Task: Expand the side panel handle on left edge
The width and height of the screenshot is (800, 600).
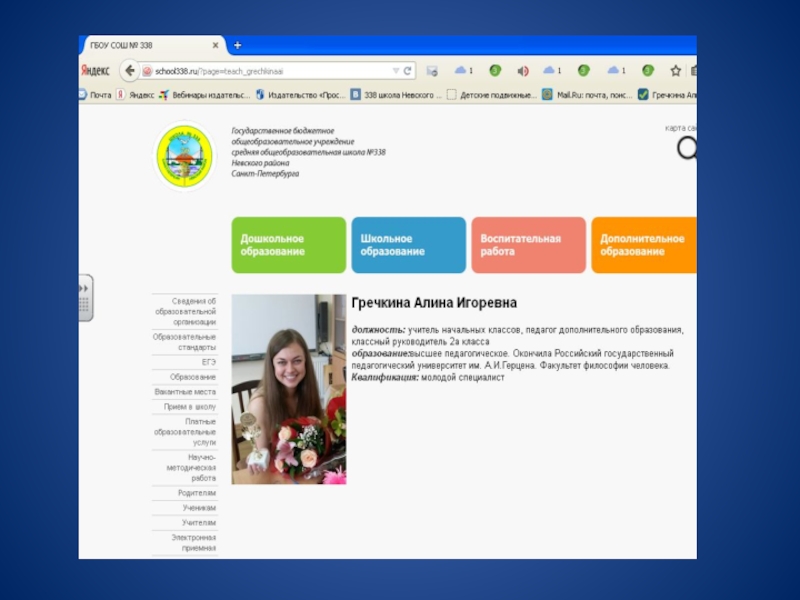Action: 85,297
